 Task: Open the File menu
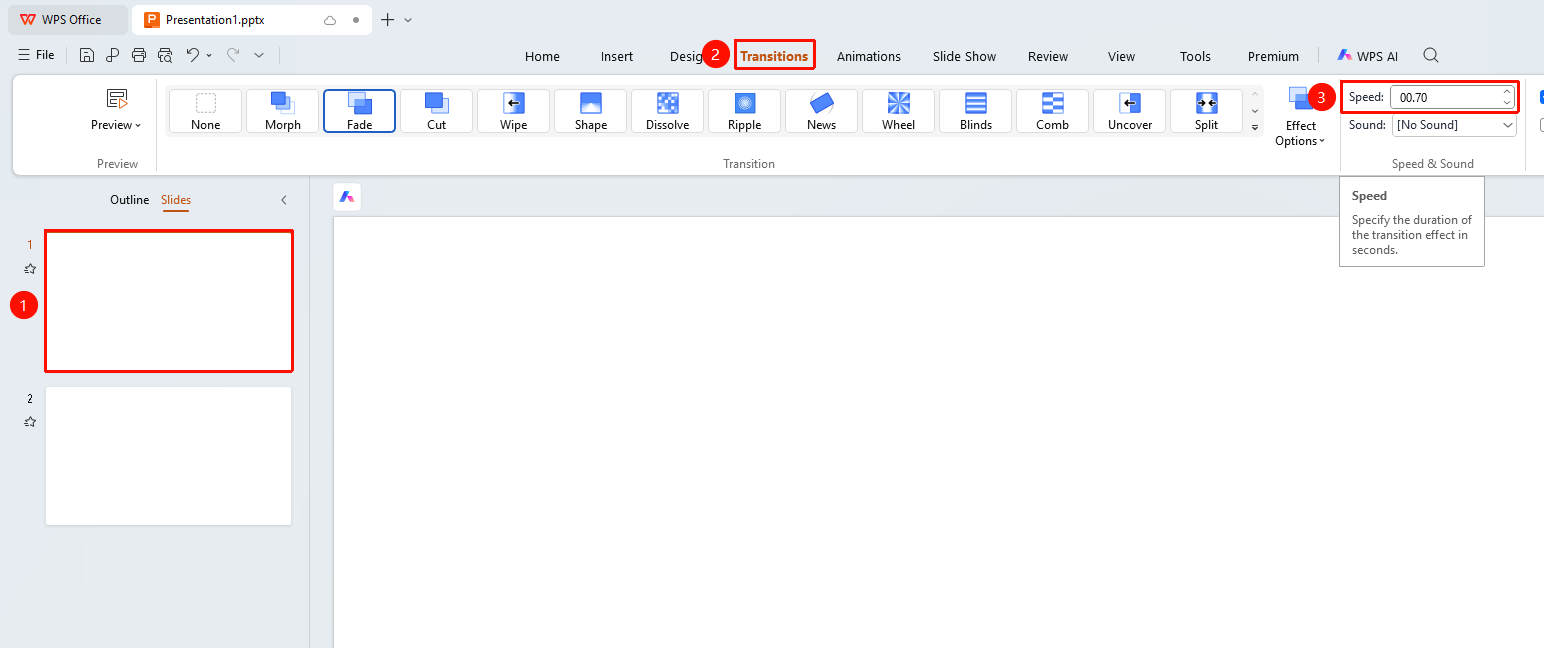pyautogui.click(x=36, y=55)
